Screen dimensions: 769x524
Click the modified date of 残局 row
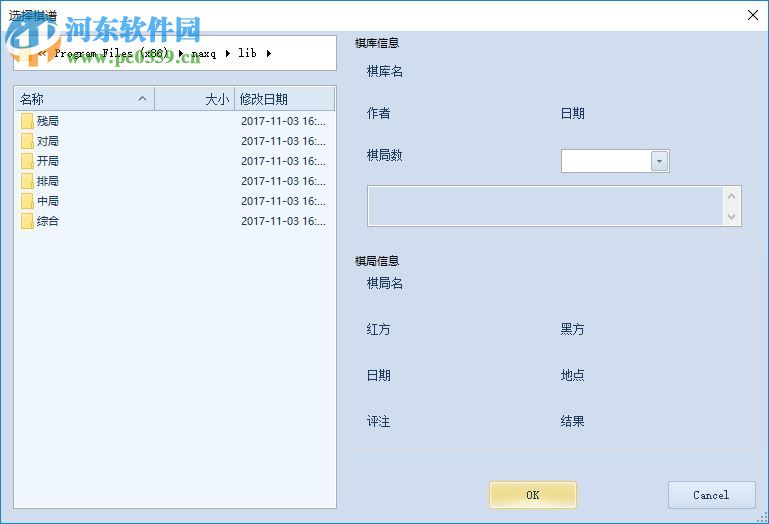pyautogui.click(x=283, y=121)
